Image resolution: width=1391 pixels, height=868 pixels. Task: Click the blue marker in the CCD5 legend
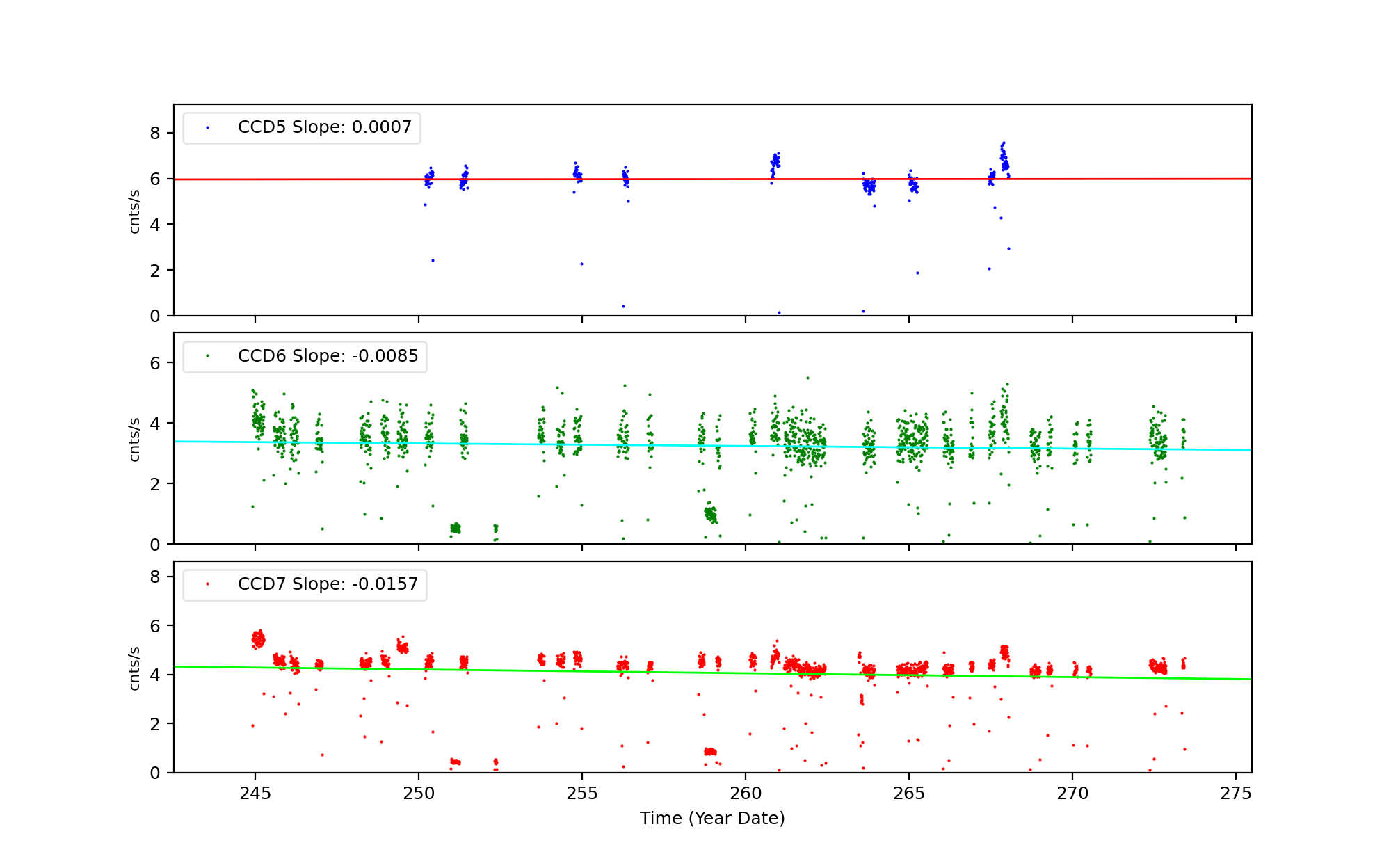[207, 128]
